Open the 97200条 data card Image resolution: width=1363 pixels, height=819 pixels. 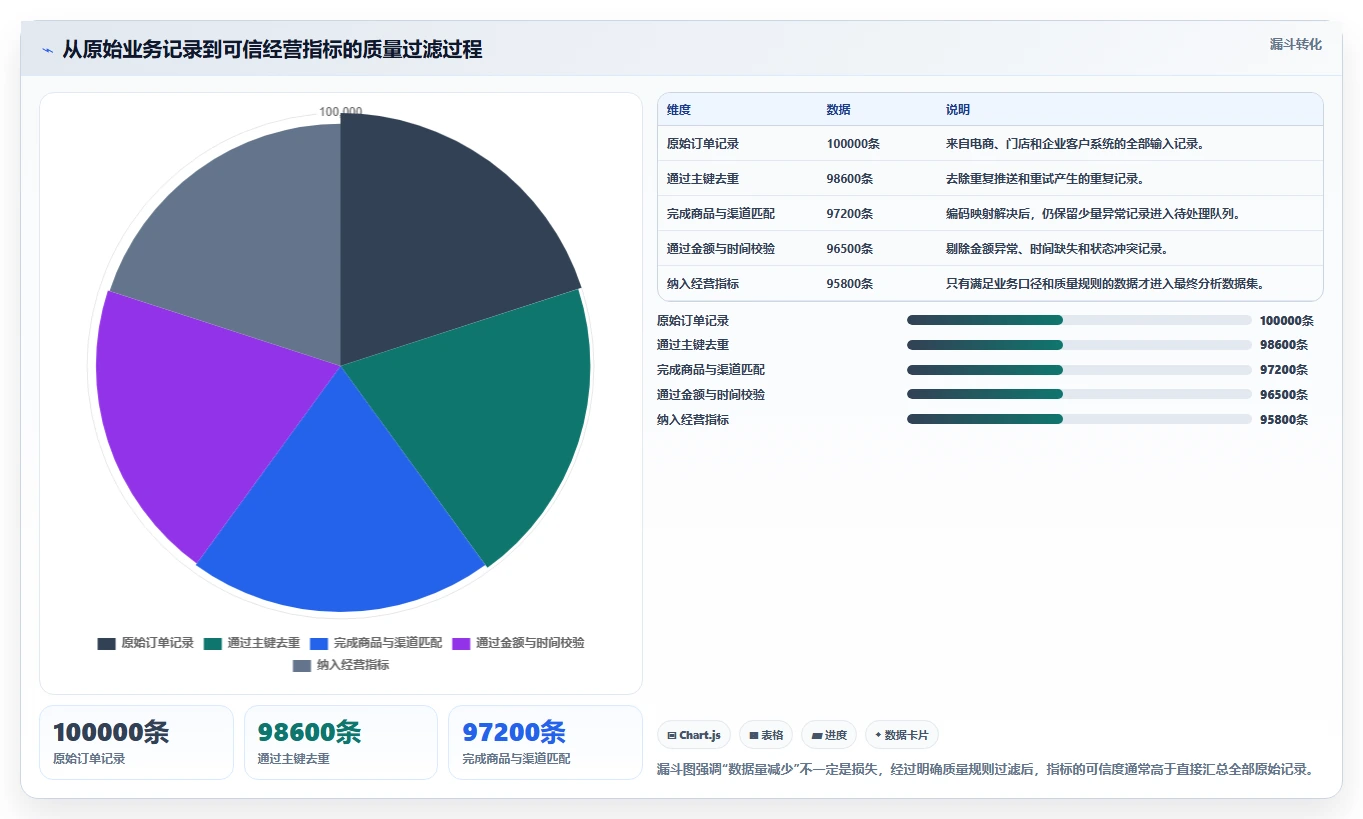[x=545, y=742]
